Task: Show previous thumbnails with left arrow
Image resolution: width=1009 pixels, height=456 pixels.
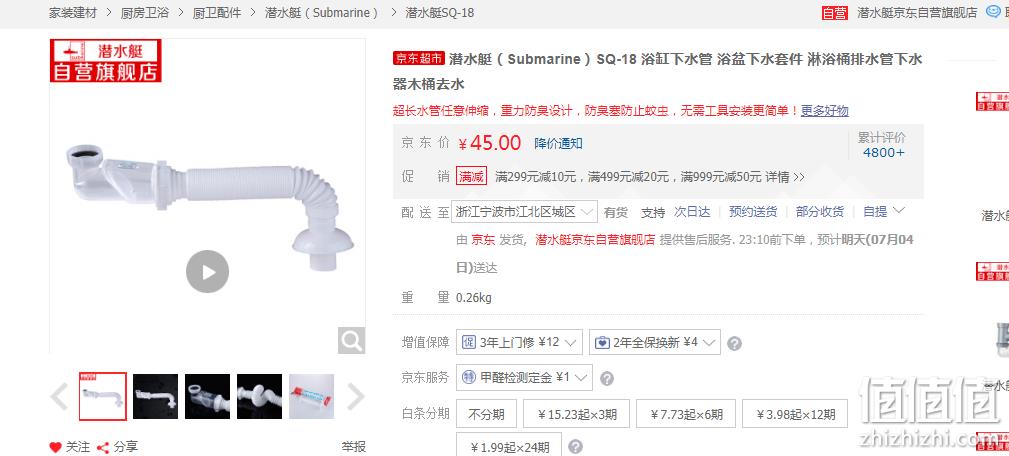Action: pos(59,396)
